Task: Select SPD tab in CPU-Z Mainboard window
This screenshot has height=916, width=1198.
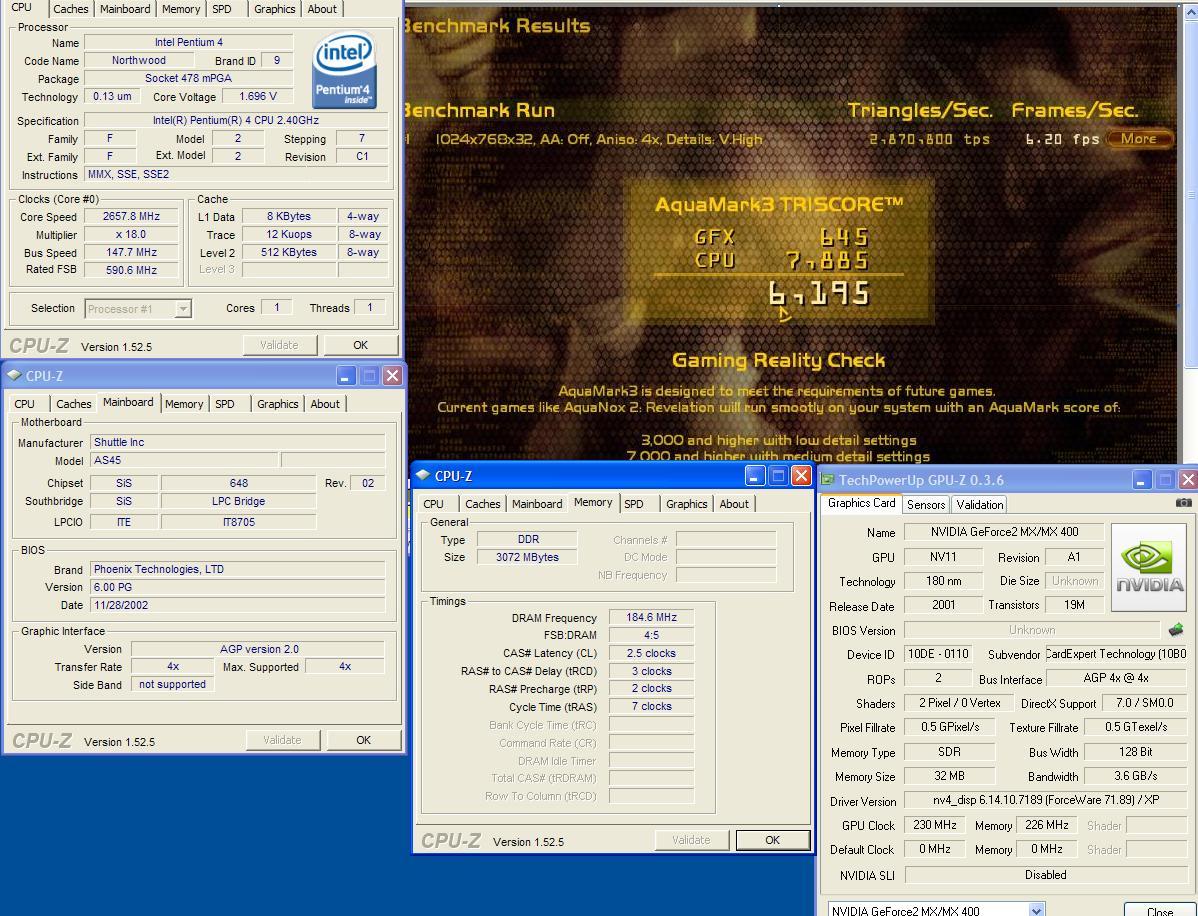Action: [225, 403]
